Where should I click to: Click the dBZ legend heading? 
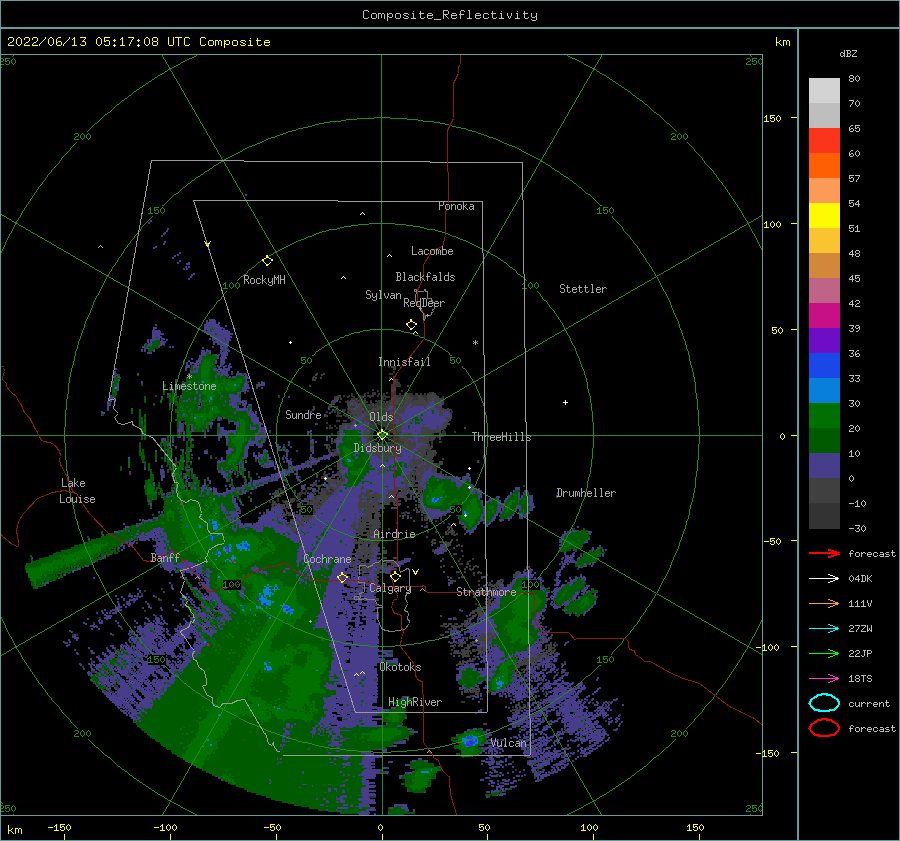[848, 54]
